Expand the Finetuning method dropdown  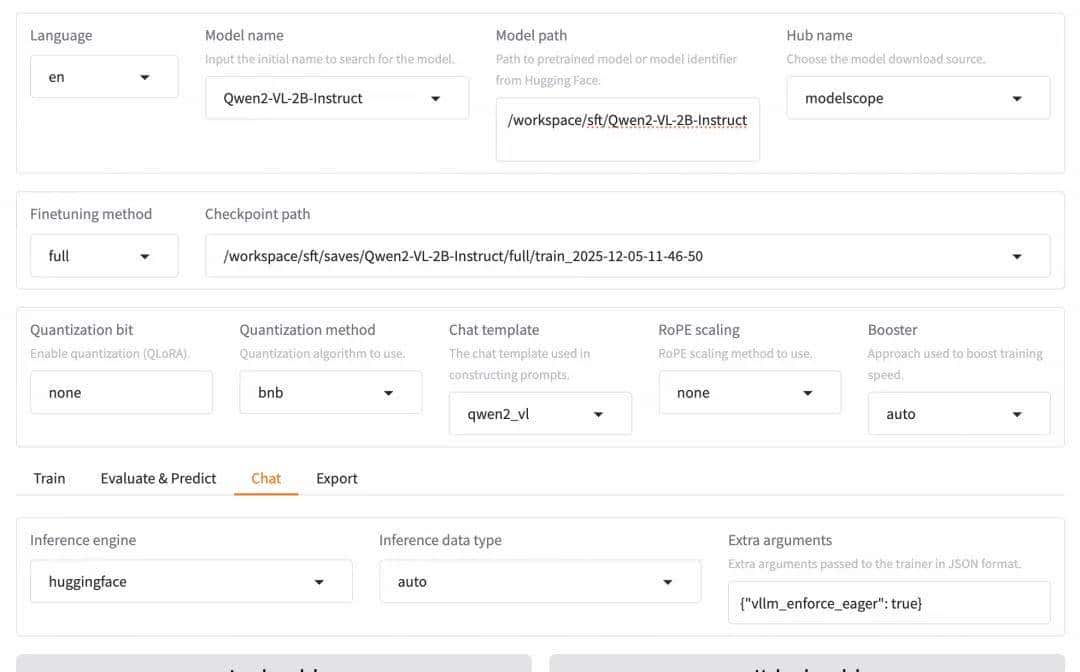click(104, 256)
